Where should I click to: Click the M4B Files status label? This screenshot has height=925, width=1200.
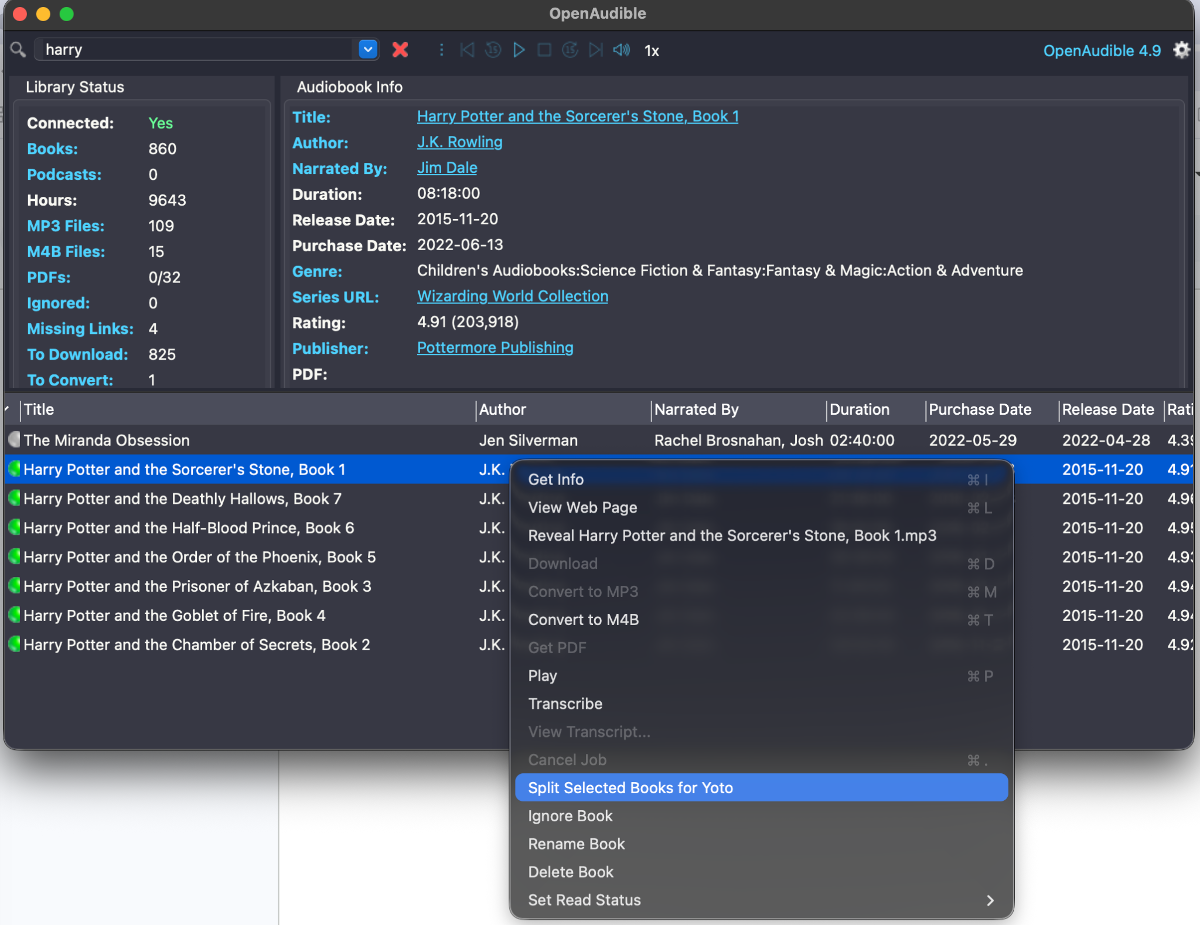point(66,252)
